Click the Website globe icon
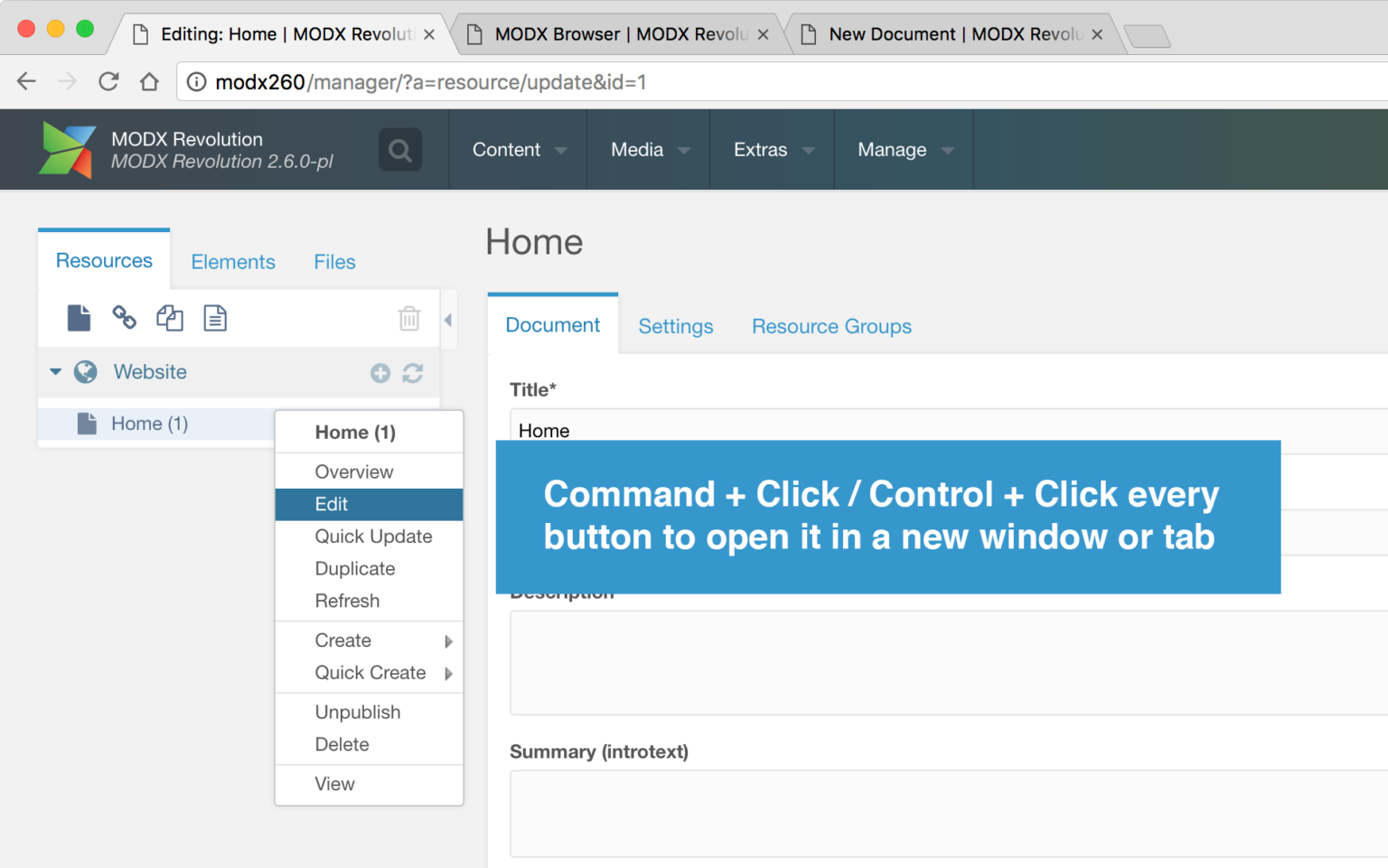This screenshot has width=1388, height=868. (x=86, y=372)
